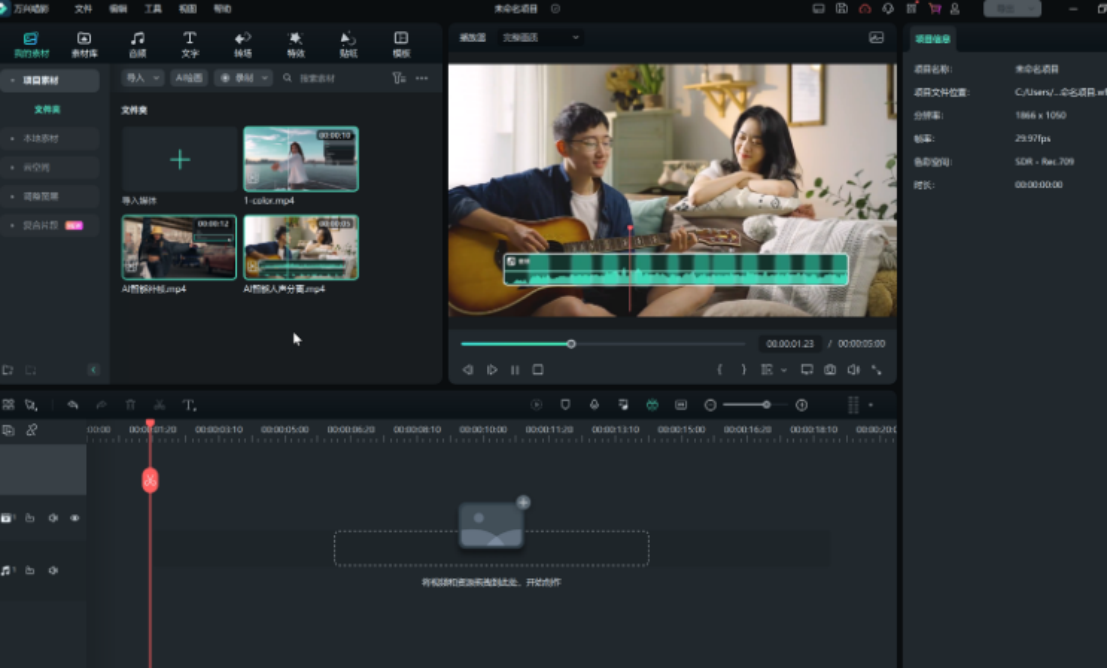
Task: Mute the audio track speaker icon
Action: [x=53, y=570]
